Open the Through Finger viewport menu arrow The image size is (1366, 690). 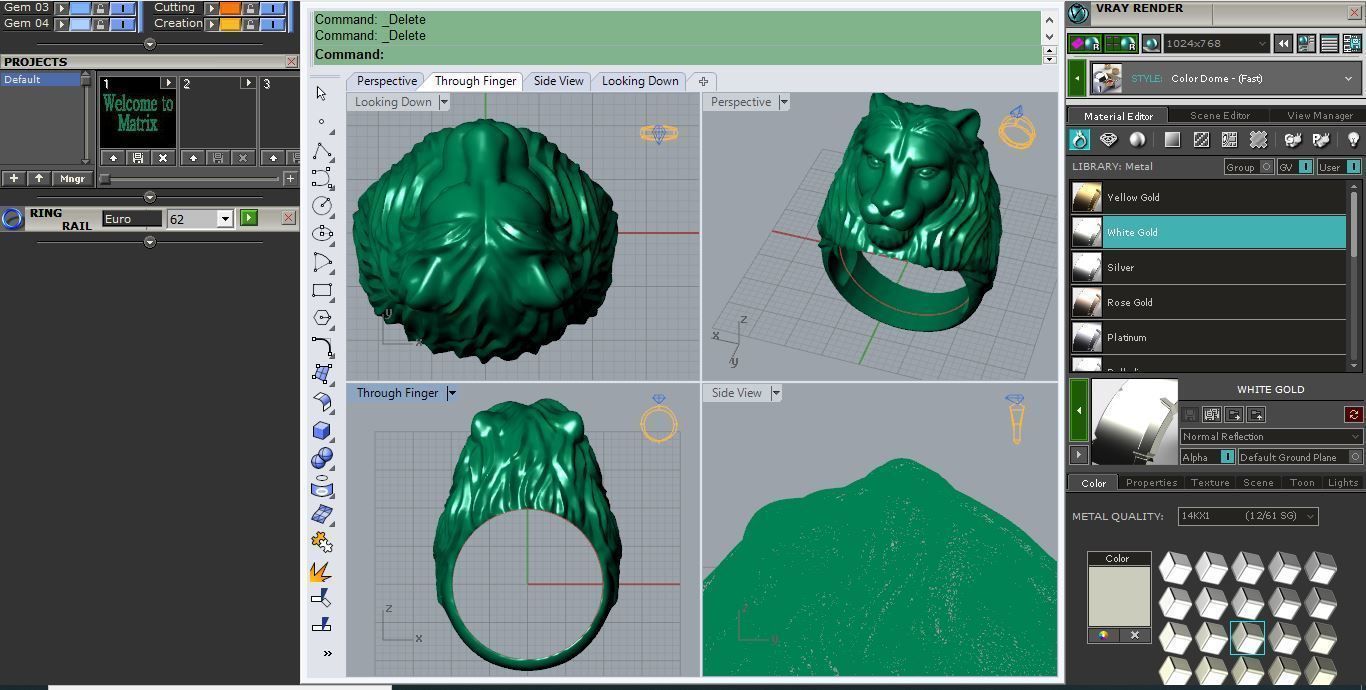tap(452, 393)
